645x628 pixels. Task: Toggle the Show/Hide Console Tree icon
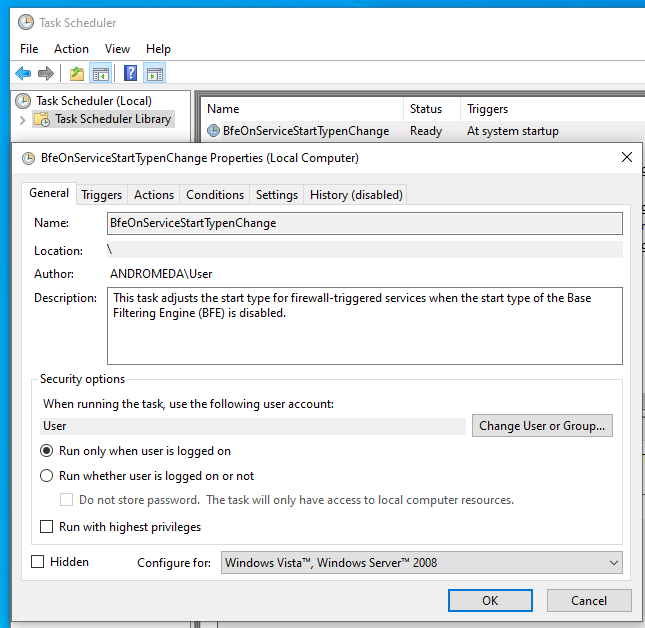[101, 74]
